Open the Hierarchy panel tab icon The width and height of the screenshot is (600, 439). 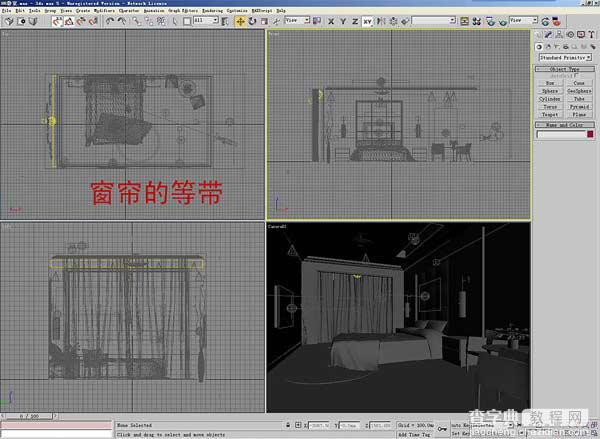559,35
